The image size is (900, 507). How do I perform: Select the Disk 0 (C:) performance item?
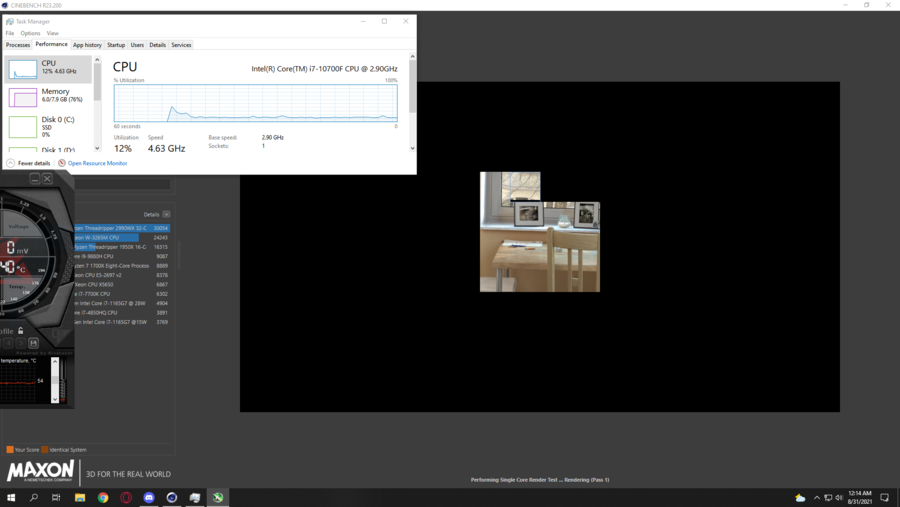click(x=48, y=126)
